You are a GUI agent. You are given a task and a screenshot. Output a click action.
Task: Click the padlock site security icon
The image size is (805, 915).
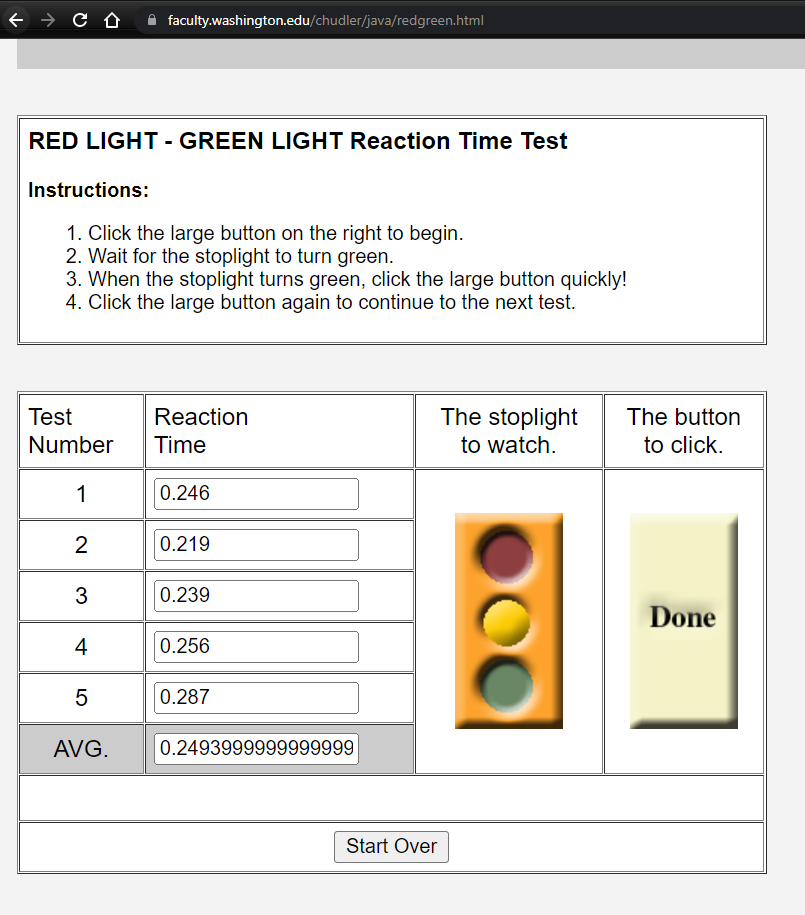click(152, 20)
